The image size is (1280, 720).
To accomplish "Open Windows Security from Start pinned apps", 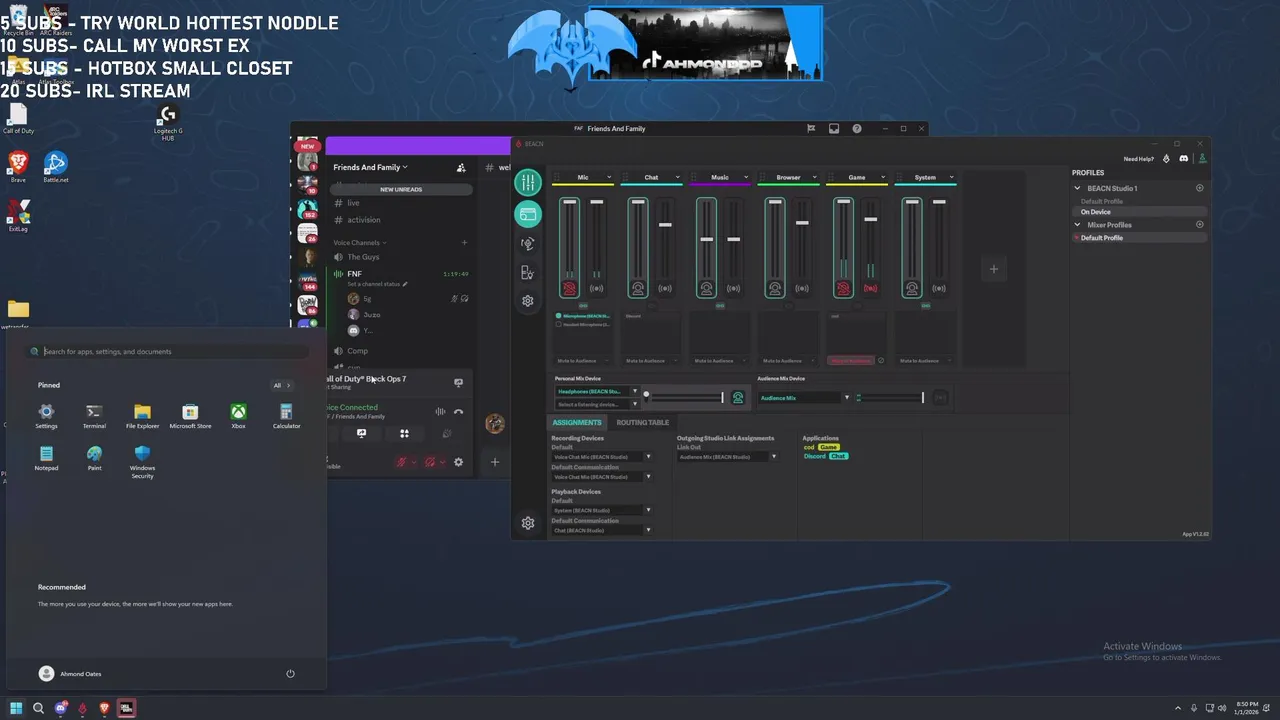I will (x=142, y=462).
